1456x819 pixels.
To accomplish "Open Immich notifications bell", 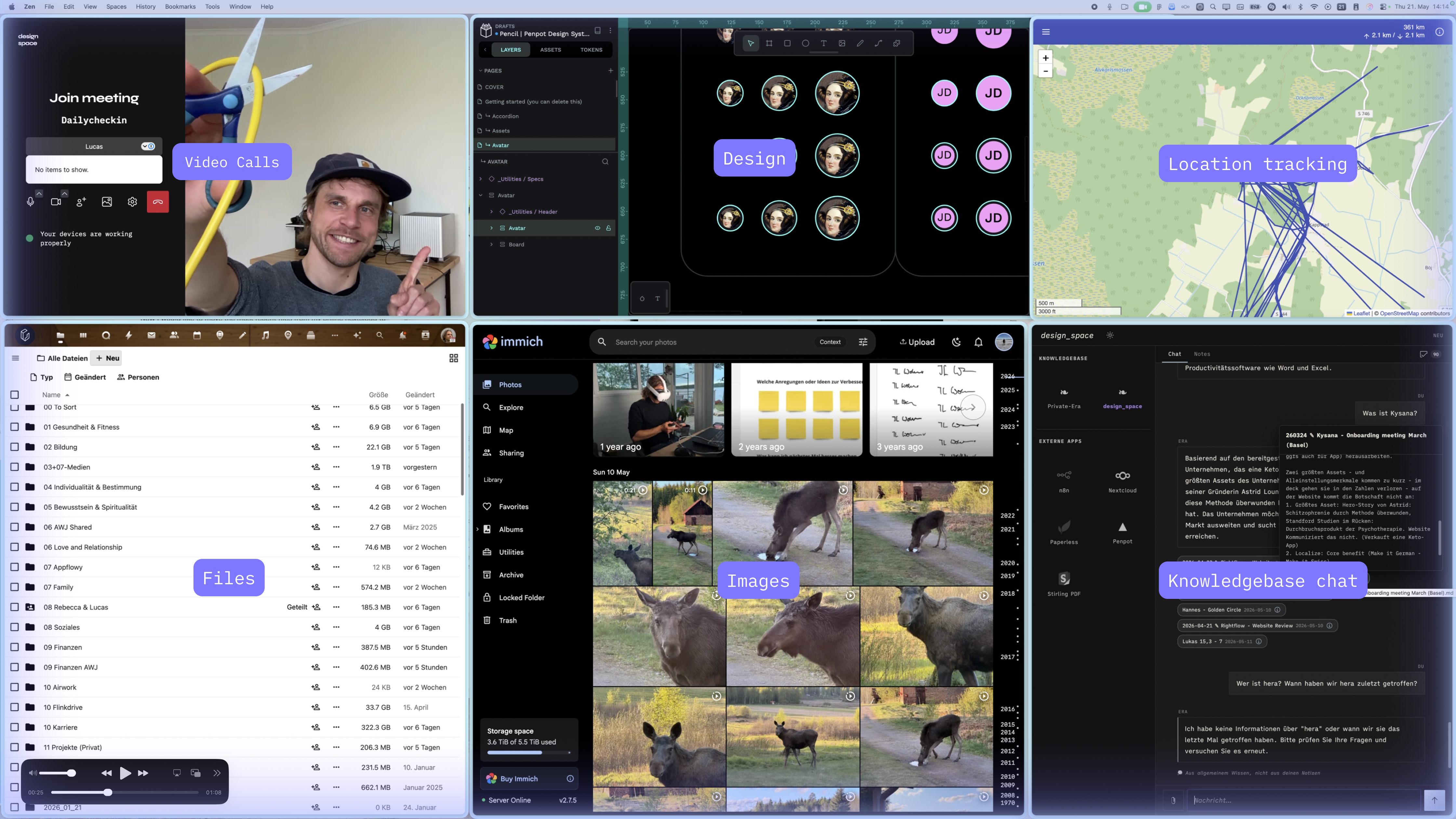I will tap(978, 342).
